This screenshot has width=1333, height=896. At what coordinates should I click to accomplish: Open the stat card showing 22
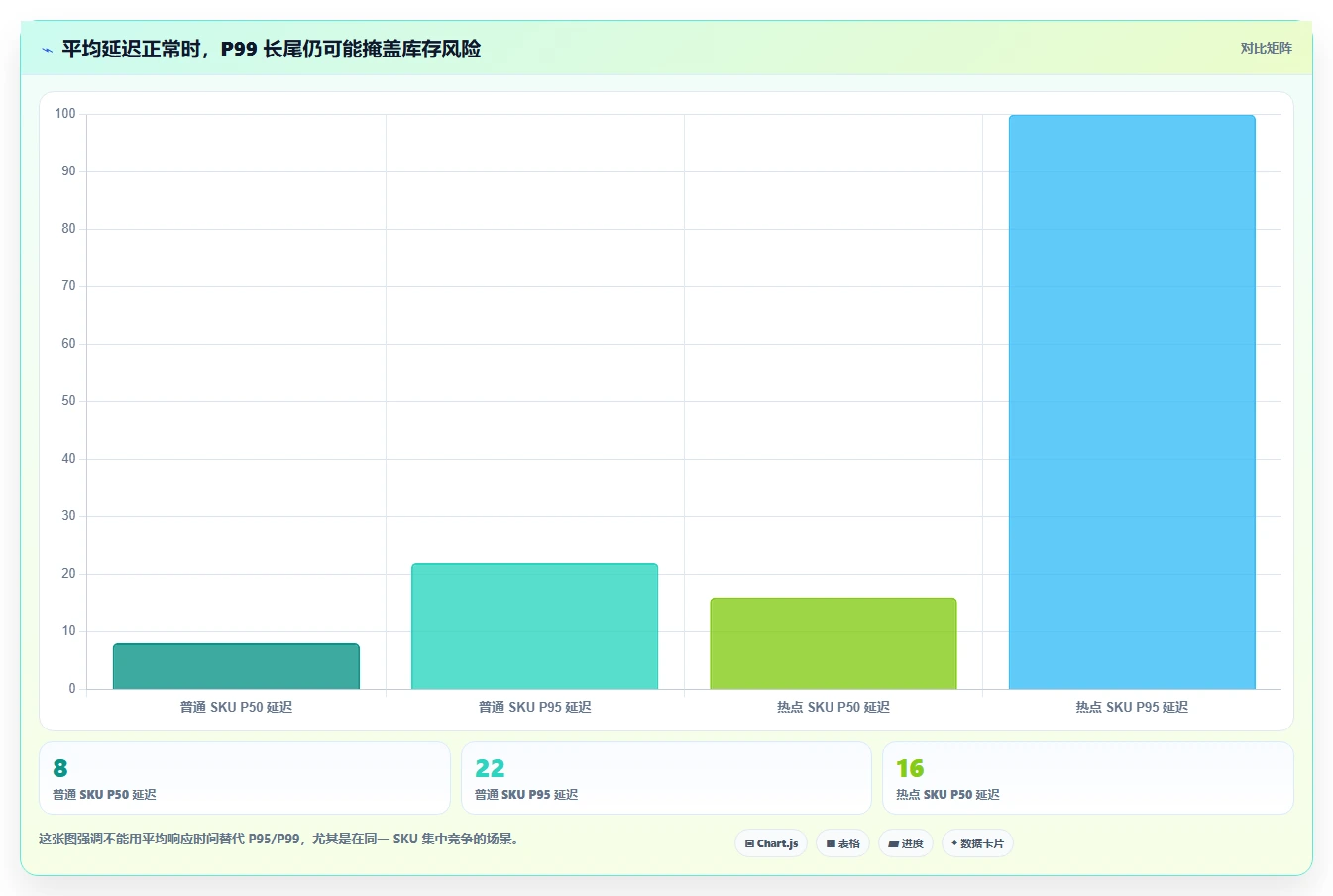point(666,778)
